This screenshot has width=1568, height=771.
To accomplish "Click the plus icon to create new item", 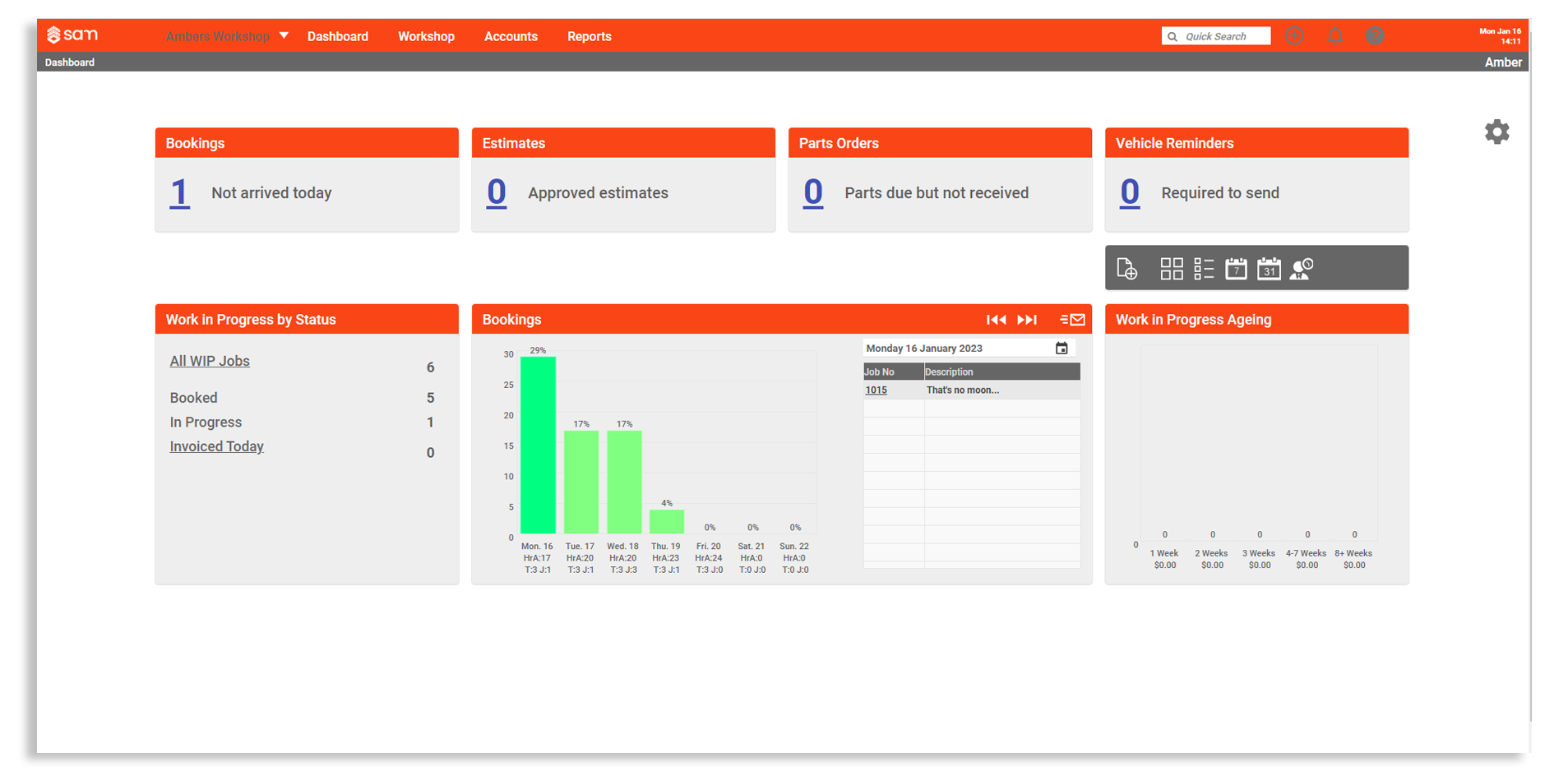I will [x=1294, y=35].
